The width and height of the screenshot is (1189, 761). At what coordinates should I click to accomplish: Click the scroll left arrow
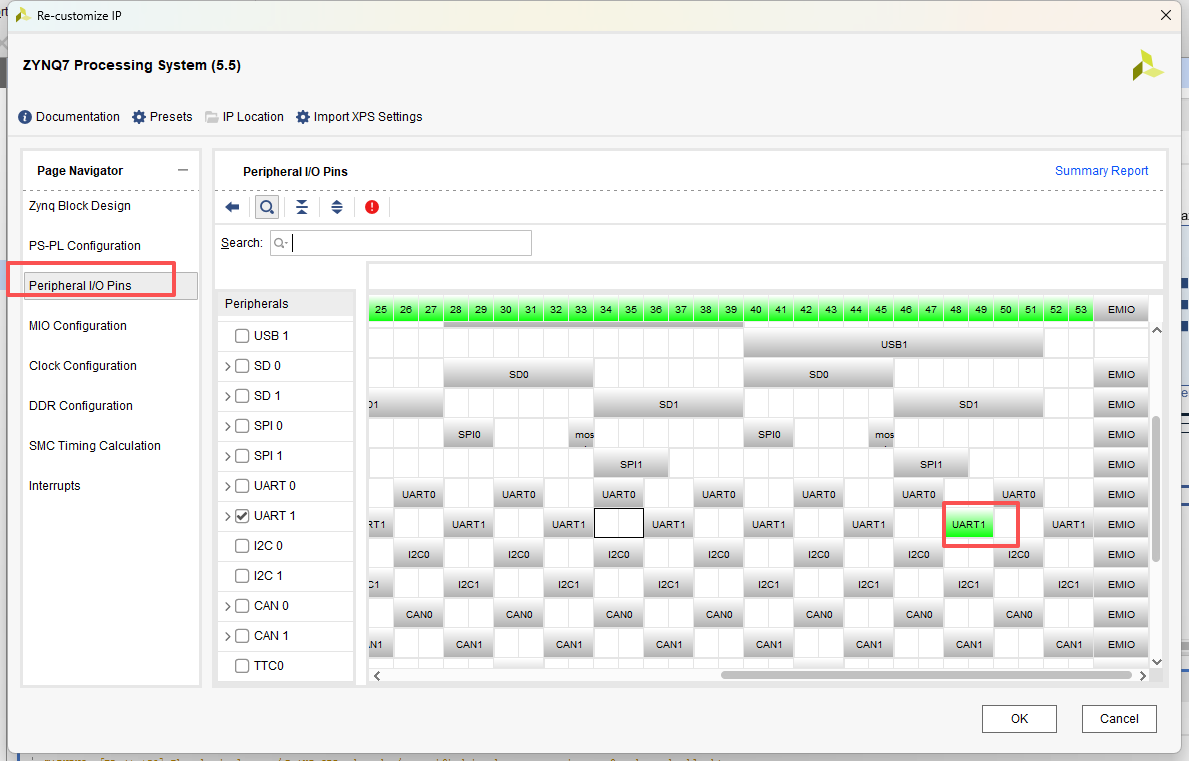(x=377, y=675)
